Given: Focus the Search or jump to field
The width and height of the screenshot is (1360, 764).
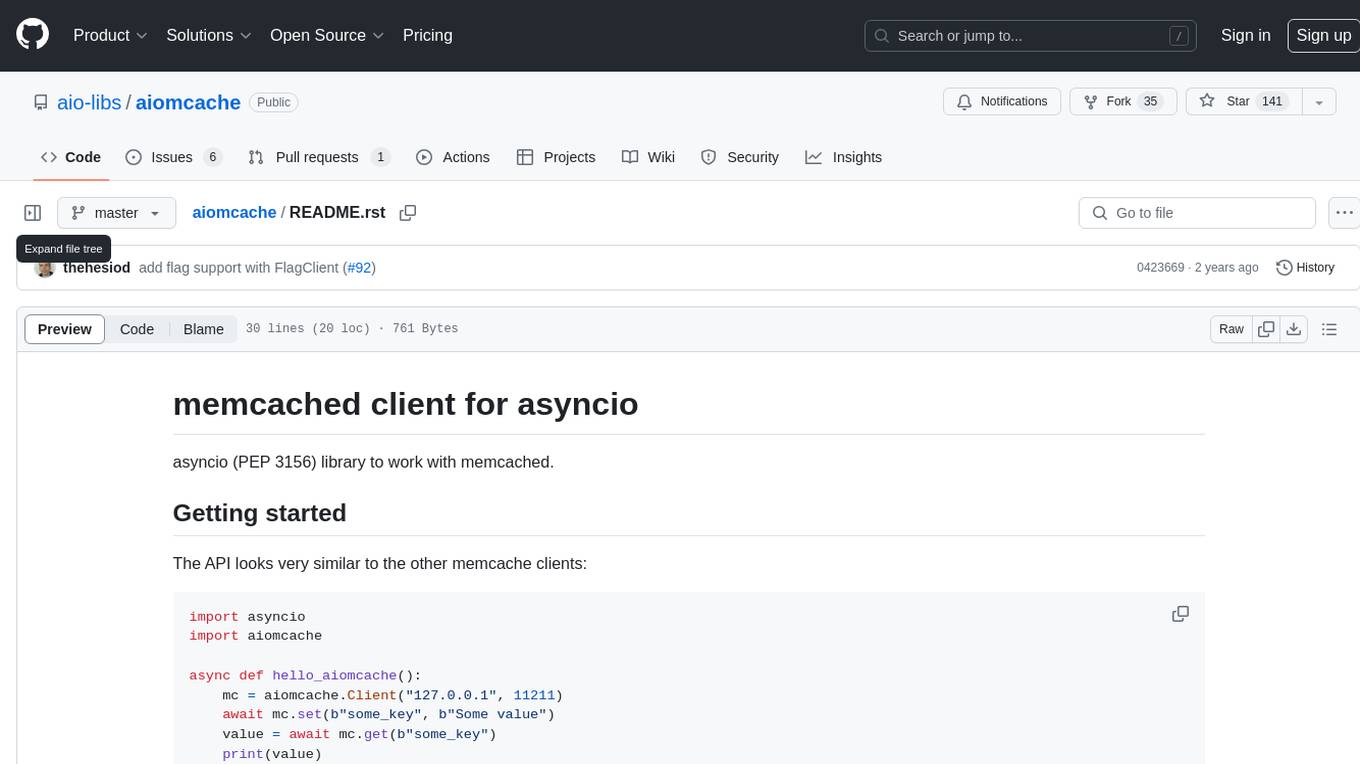Looking at the screenshot, I should point(1032,35).
